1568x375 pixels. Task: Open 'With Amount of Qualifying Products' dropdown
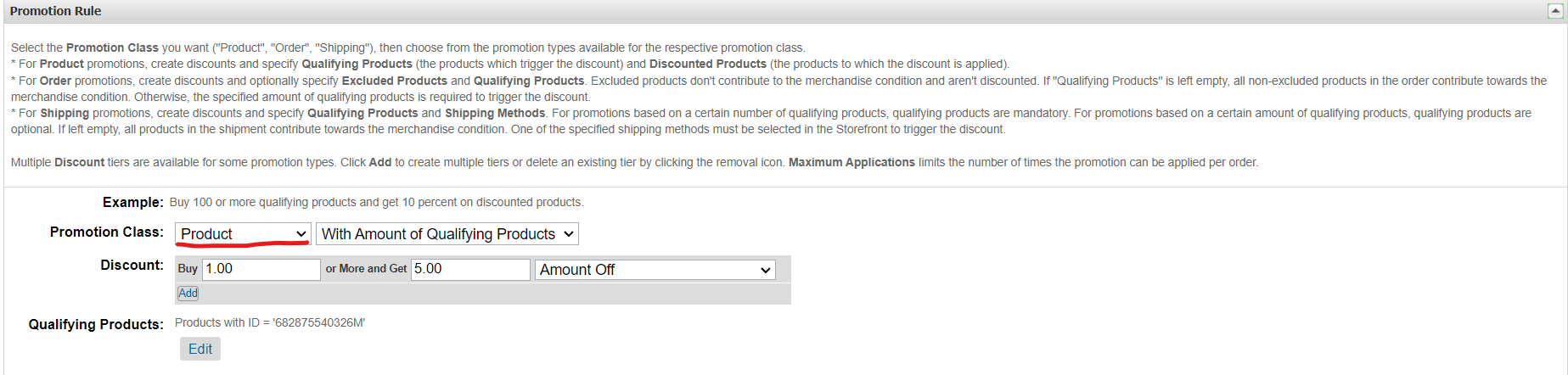point(447,234)
